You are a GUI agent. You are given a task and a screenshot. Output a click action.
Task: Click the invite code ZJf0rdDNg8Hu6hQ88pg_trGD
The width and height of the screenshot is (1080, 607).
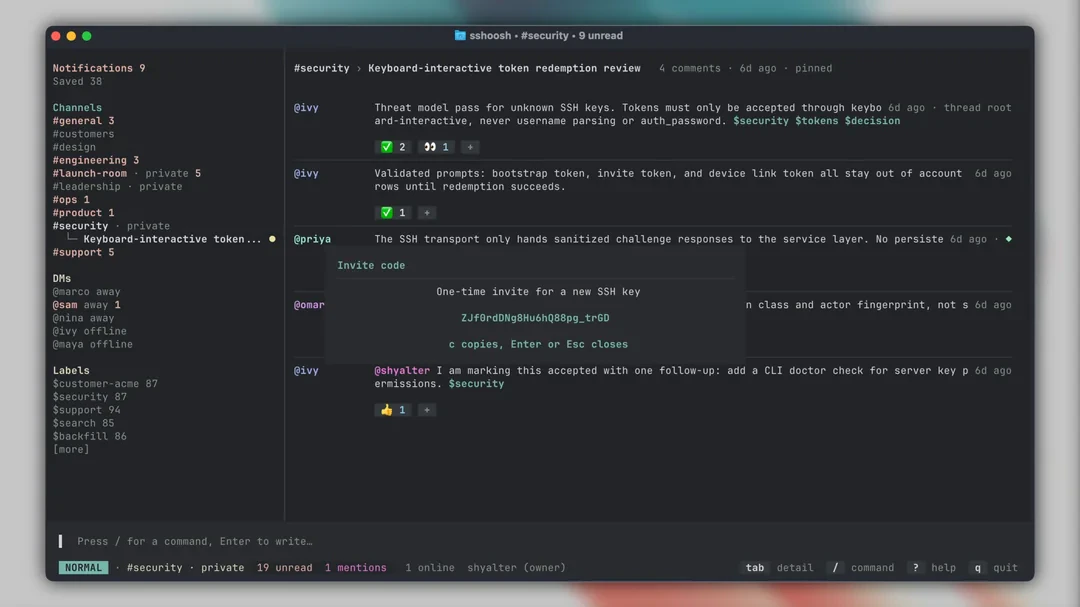535,318
